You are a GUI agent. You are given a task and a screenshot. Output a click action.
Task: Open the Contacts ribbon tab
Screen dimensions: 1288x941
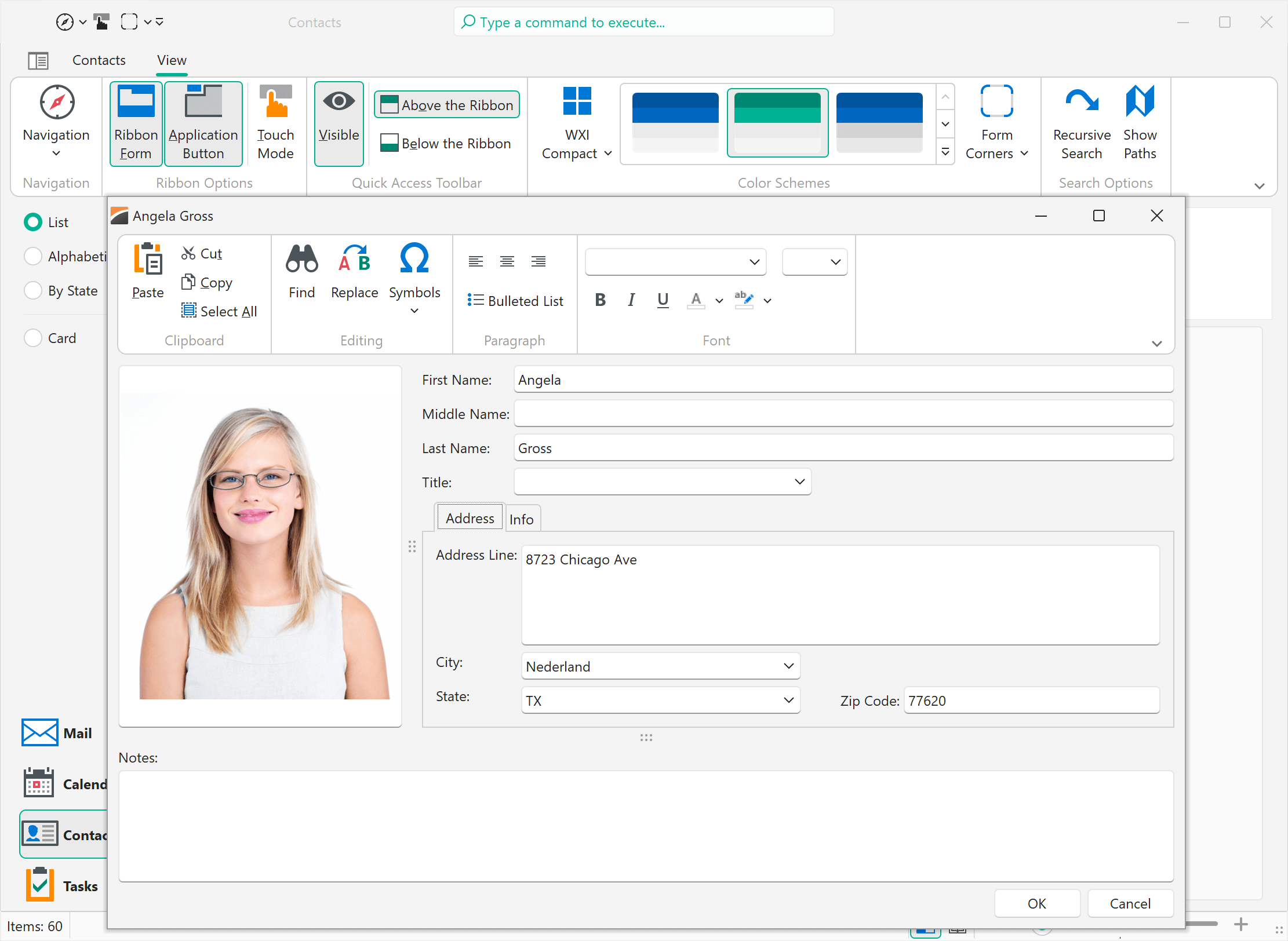click(99, 60)
